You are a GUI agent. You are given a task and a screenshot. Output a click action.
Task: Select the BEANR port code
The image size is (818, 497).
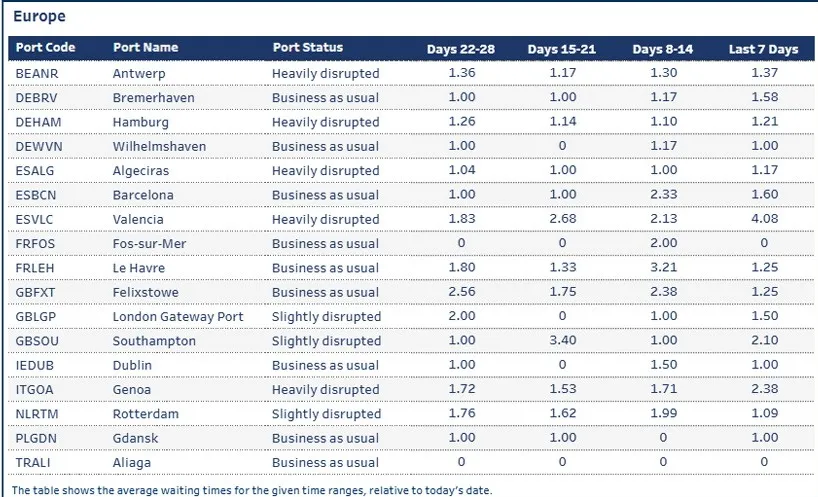[x=36, y=73]
